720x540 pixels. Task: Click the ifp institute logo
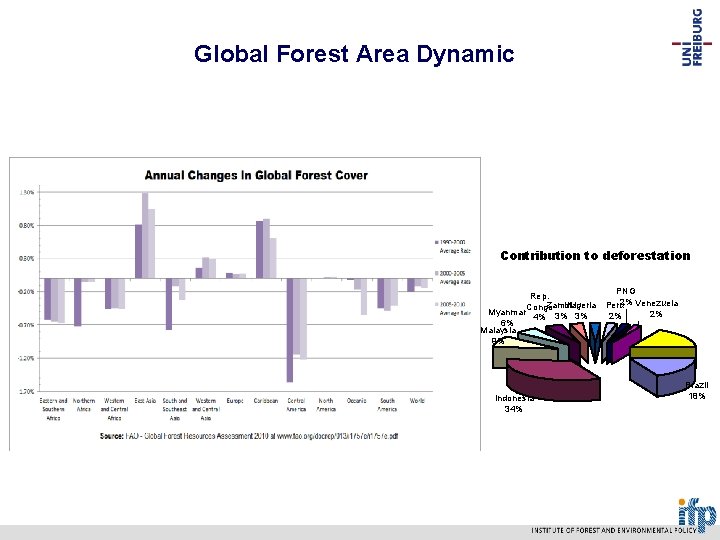[697, 515]
